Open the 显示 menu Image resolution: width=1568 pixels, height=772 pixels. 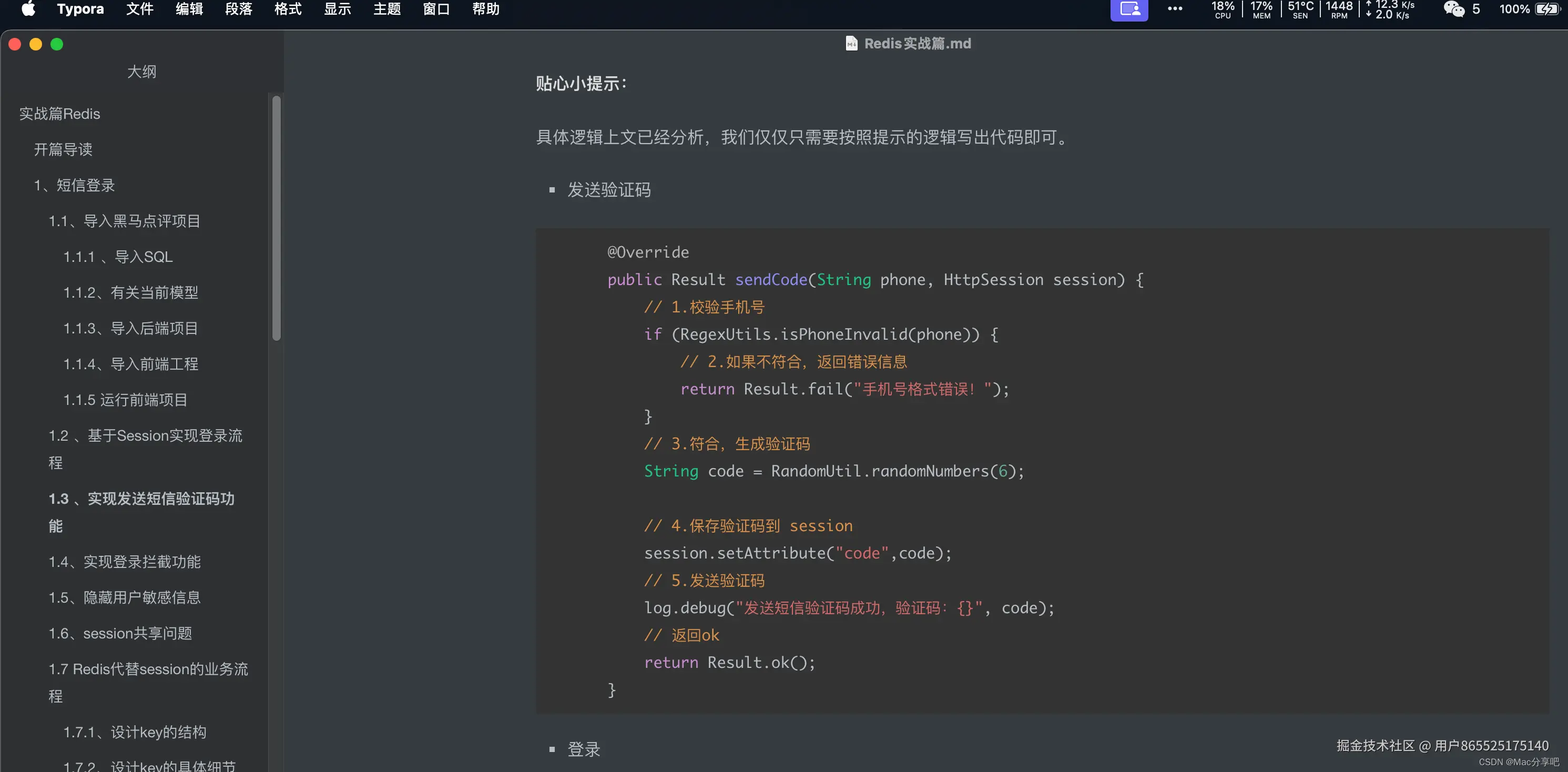pos(337,8)
